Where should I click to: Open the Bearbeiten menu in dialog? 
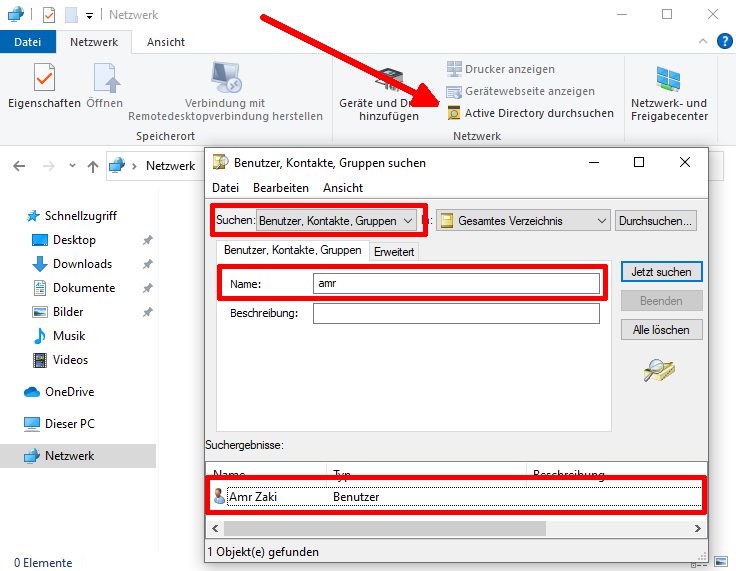coord(280,188)
